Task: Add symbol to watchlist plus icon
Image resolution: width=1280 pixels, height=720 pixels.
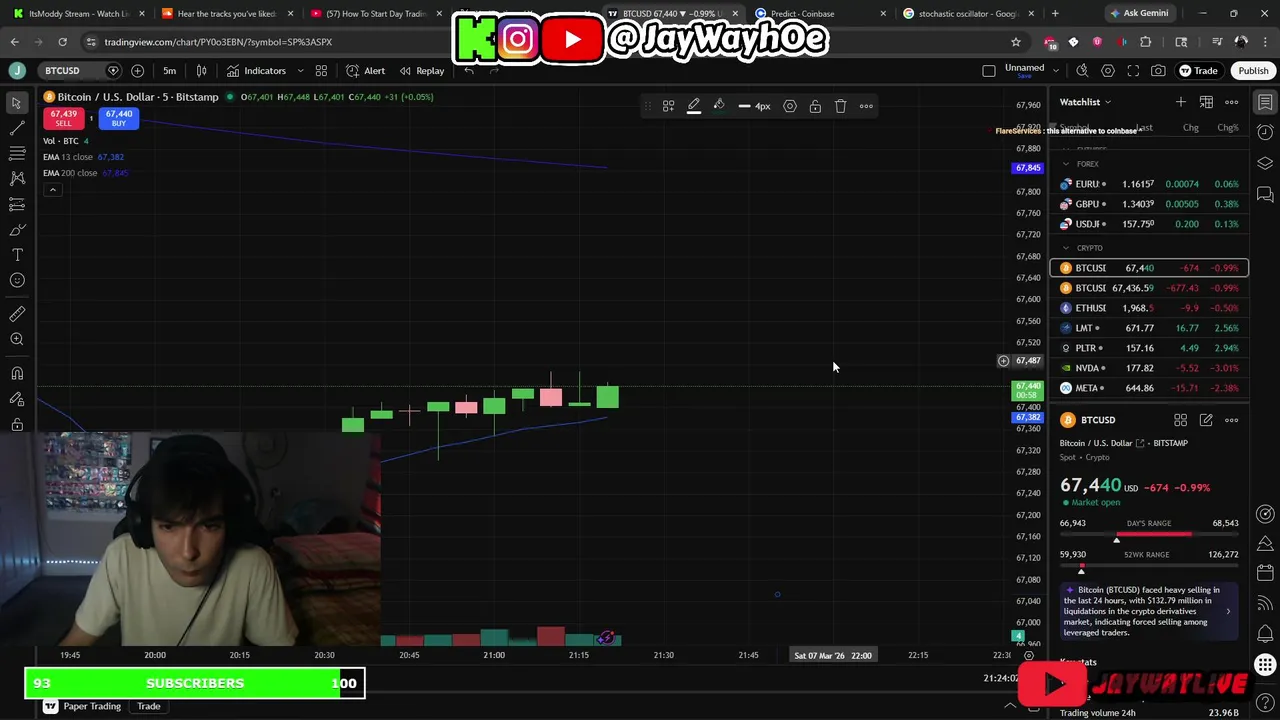Action: 1181,102
